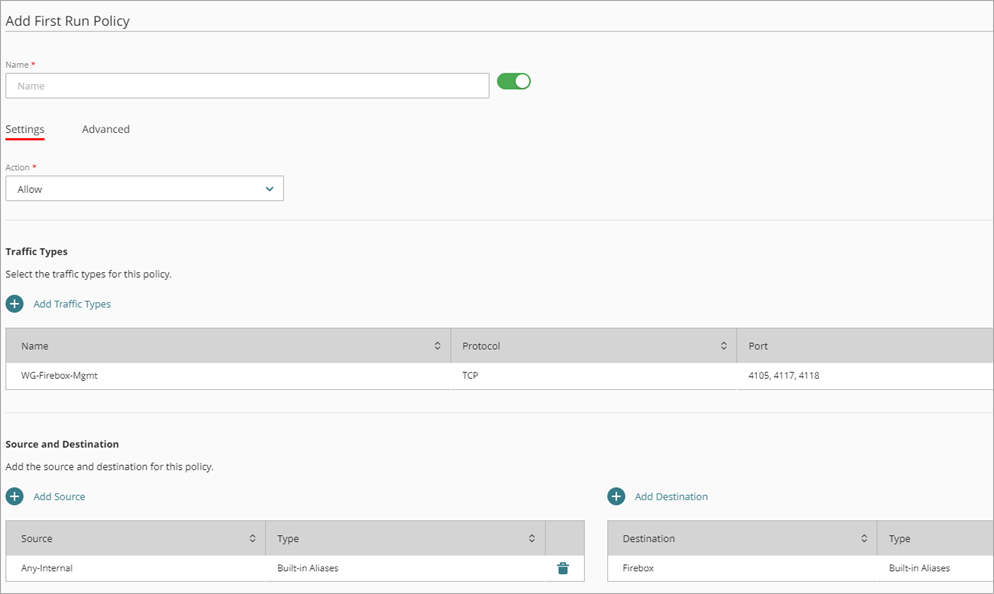
Task: Open the Action dropdown set to Allow
Action: coord(144,188)
